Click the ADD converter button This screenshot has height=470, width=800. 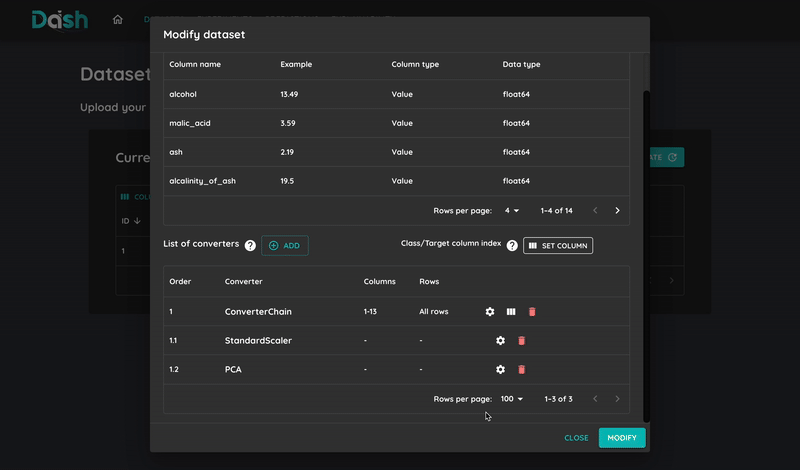click(285, 245)
